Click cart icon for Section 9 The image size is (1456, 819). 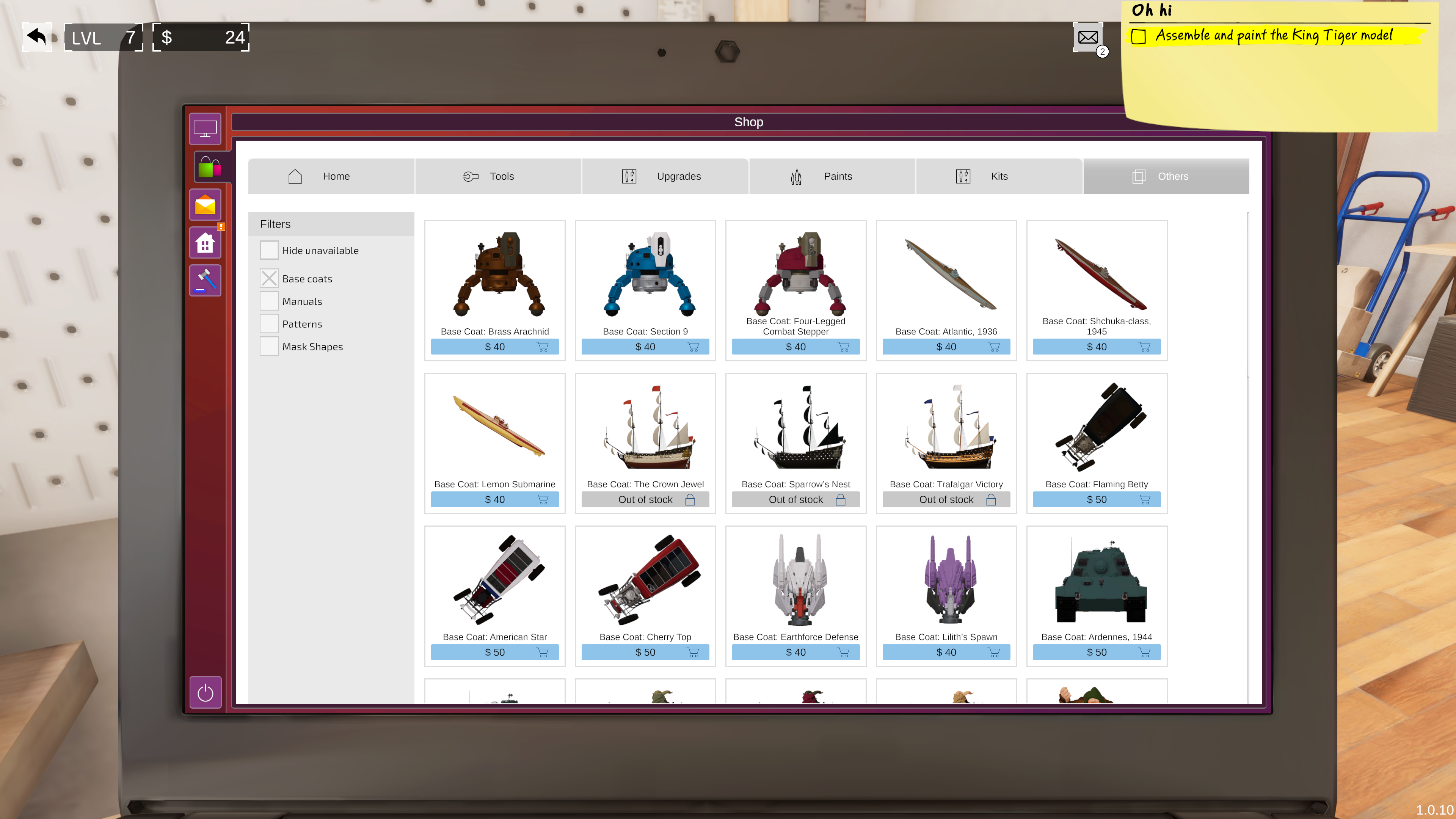tap(693, 347)
